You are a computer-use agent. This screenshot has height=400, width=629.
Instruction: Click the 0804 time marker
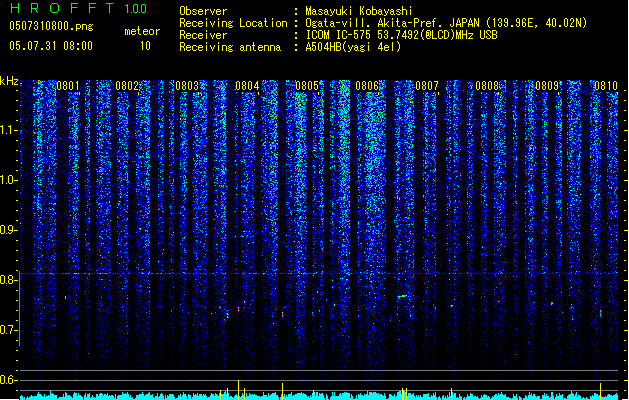[x=247, y=86]
